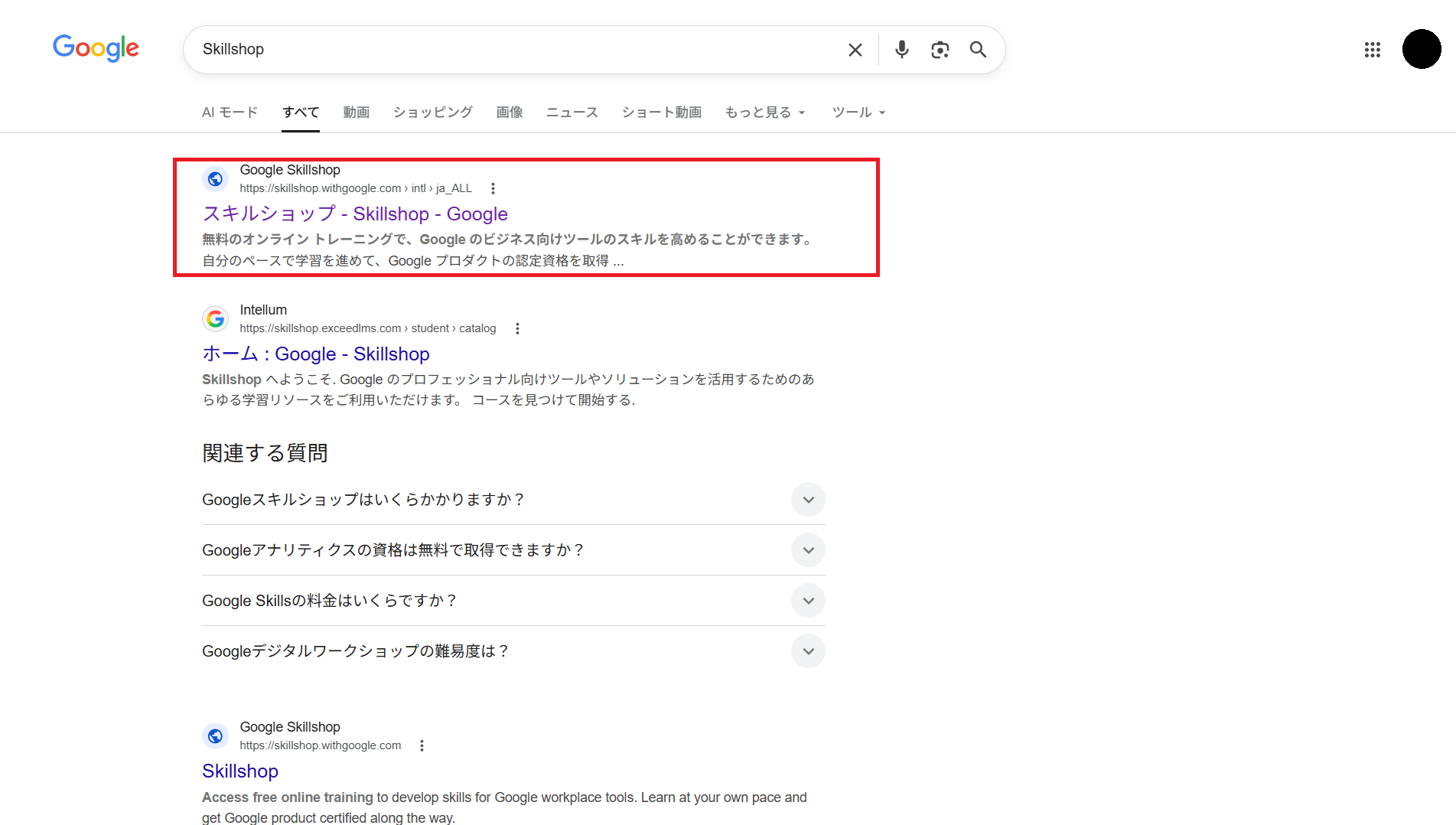The width and height of the screenshot is (1456, 825).
Task: Click the Google logo
Action: [x=96, y=48]
